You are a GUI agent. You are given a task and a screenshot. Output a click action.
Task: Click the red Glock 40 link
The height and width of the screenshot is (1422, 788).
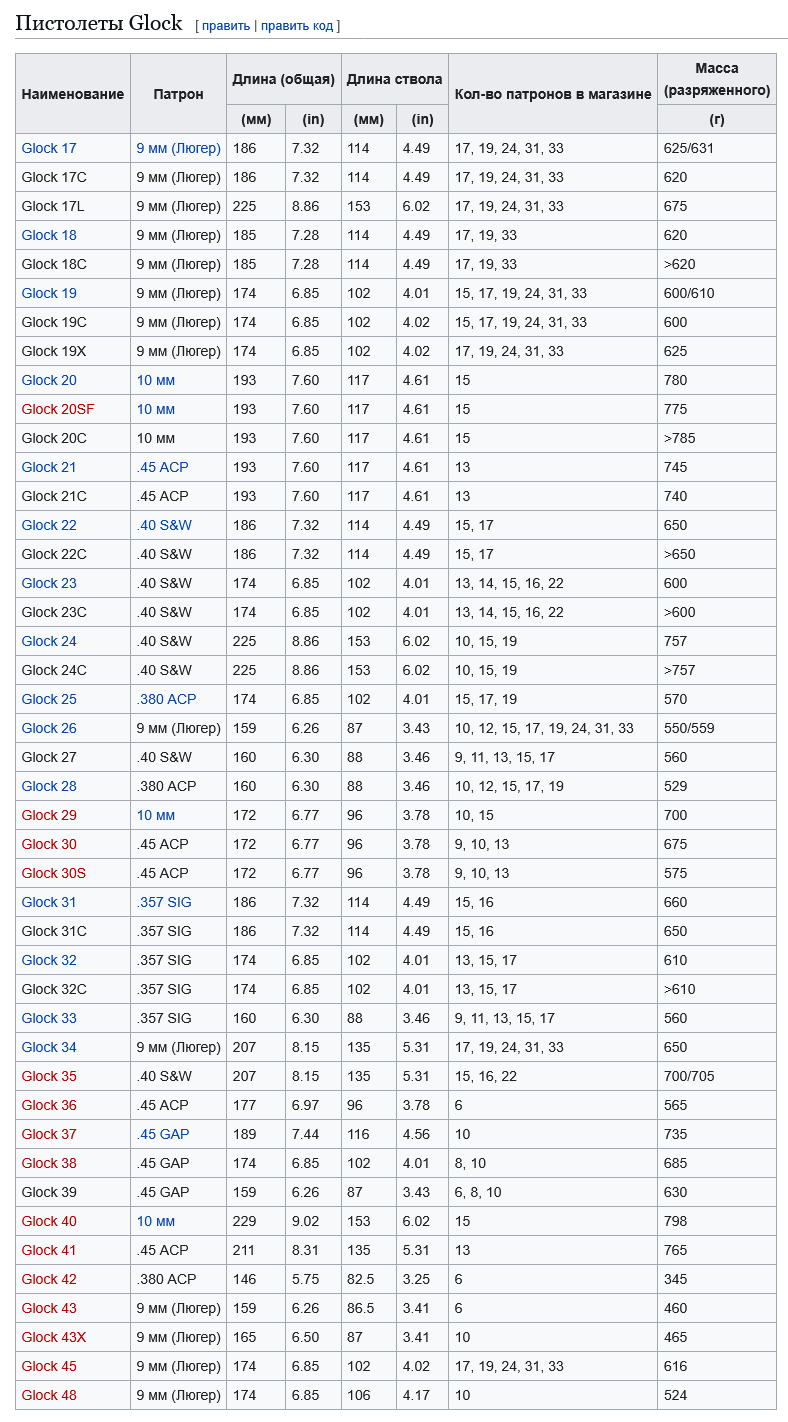[49, 1221]
